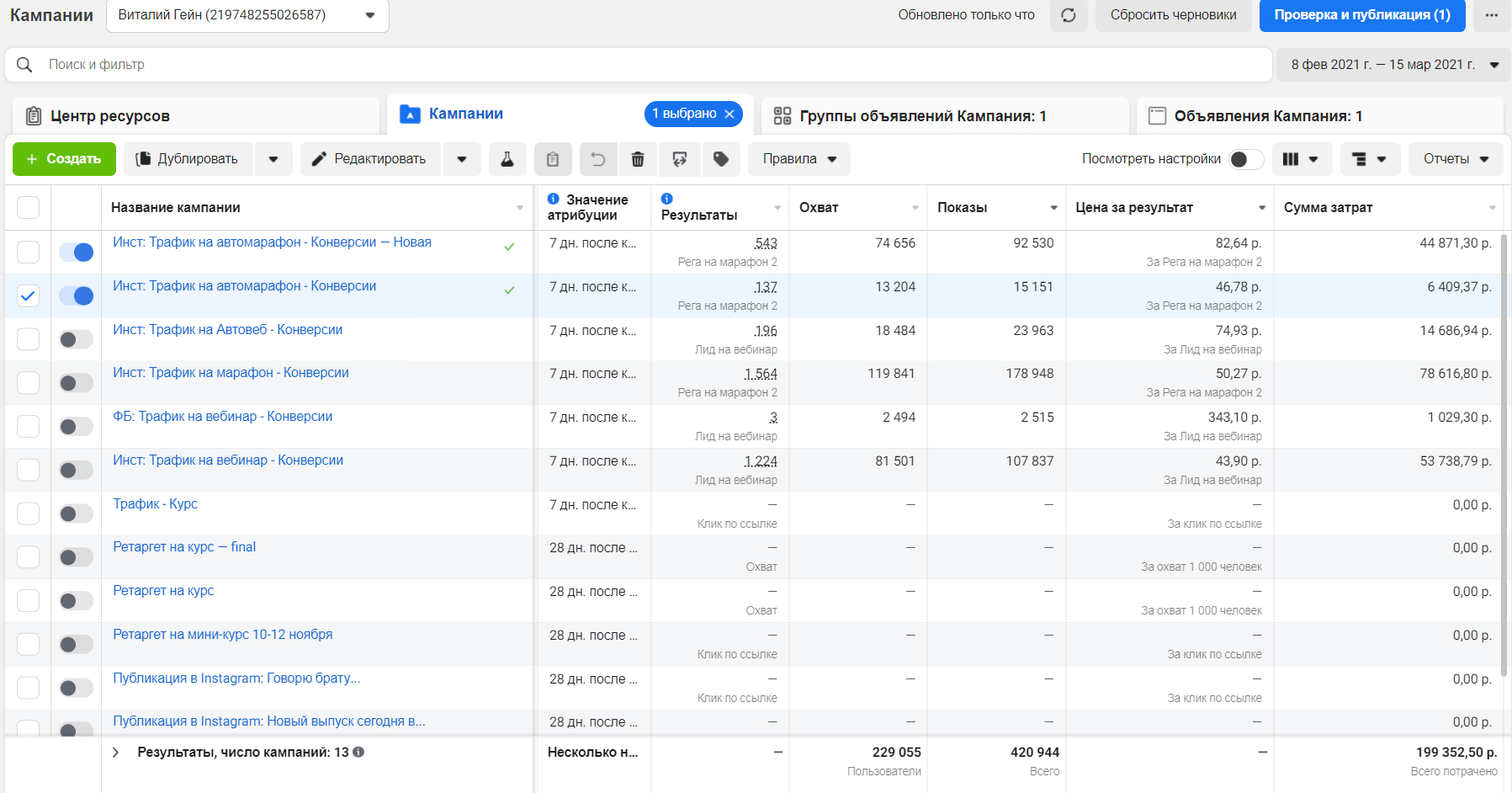
Task: Switch to the Центр ресурсов tab
Action: coord(195,116)
